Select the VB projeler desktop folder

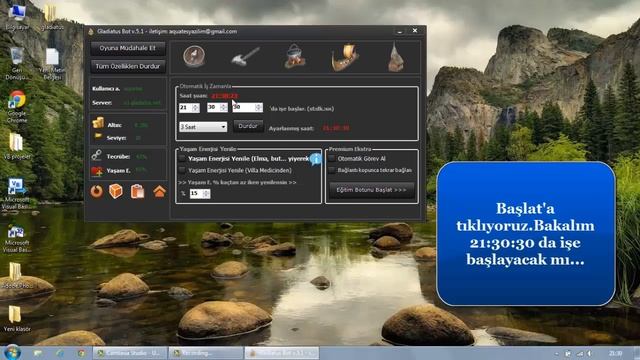point(17,147)
